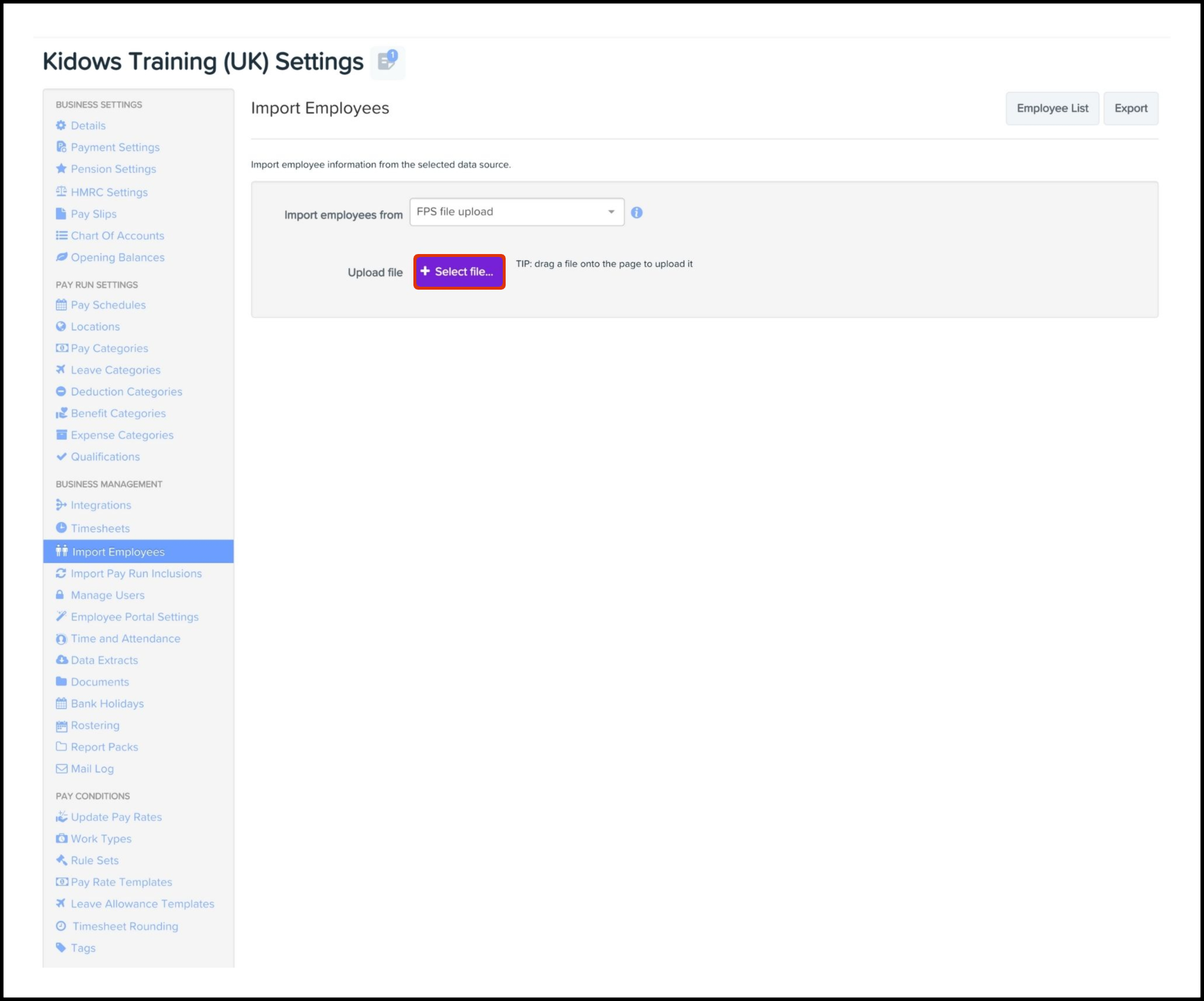Click the clock icon beside Timesheets

click(x=61, y=528)
